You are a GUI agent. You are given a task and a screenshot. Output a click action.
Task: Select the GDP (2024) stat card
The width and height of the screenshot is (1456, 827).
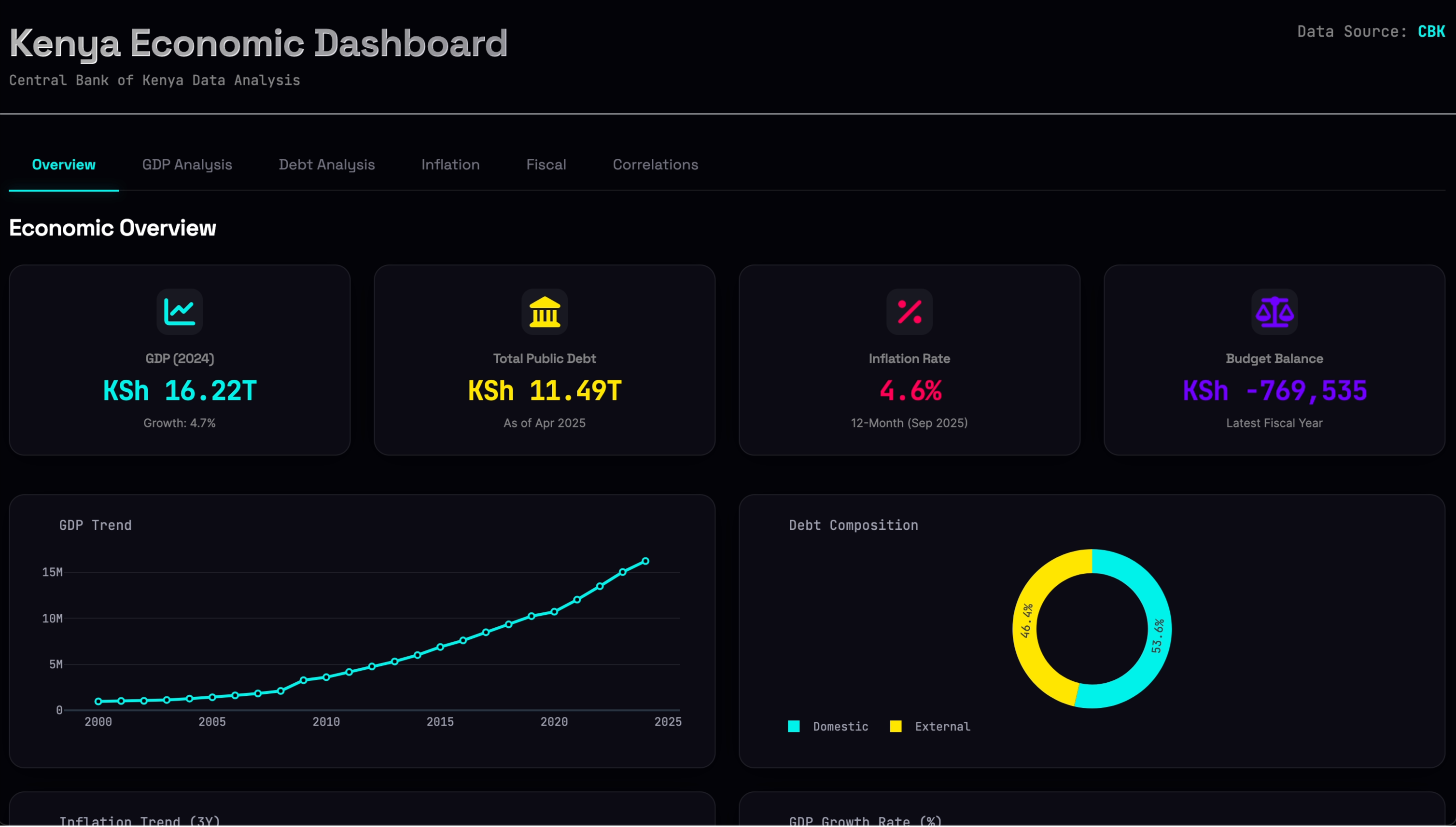point(180,359)
